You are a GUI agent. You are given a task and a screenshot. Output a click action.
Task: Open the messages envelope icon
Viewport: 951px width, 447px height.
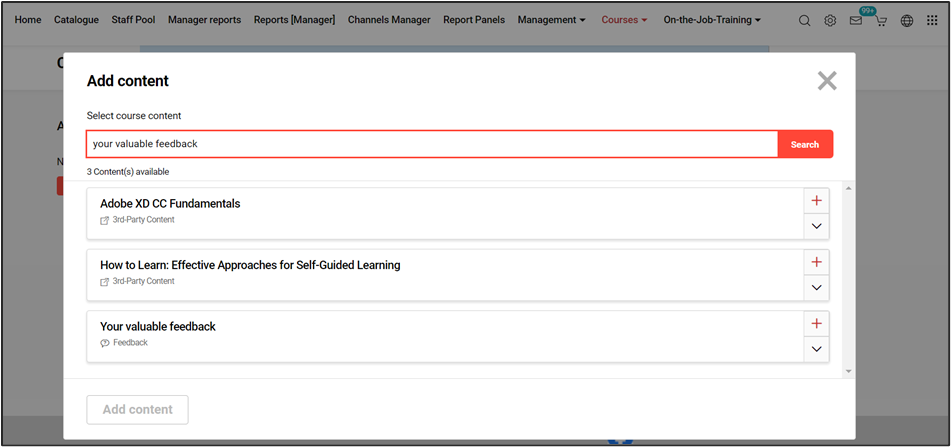coord(856,20)
